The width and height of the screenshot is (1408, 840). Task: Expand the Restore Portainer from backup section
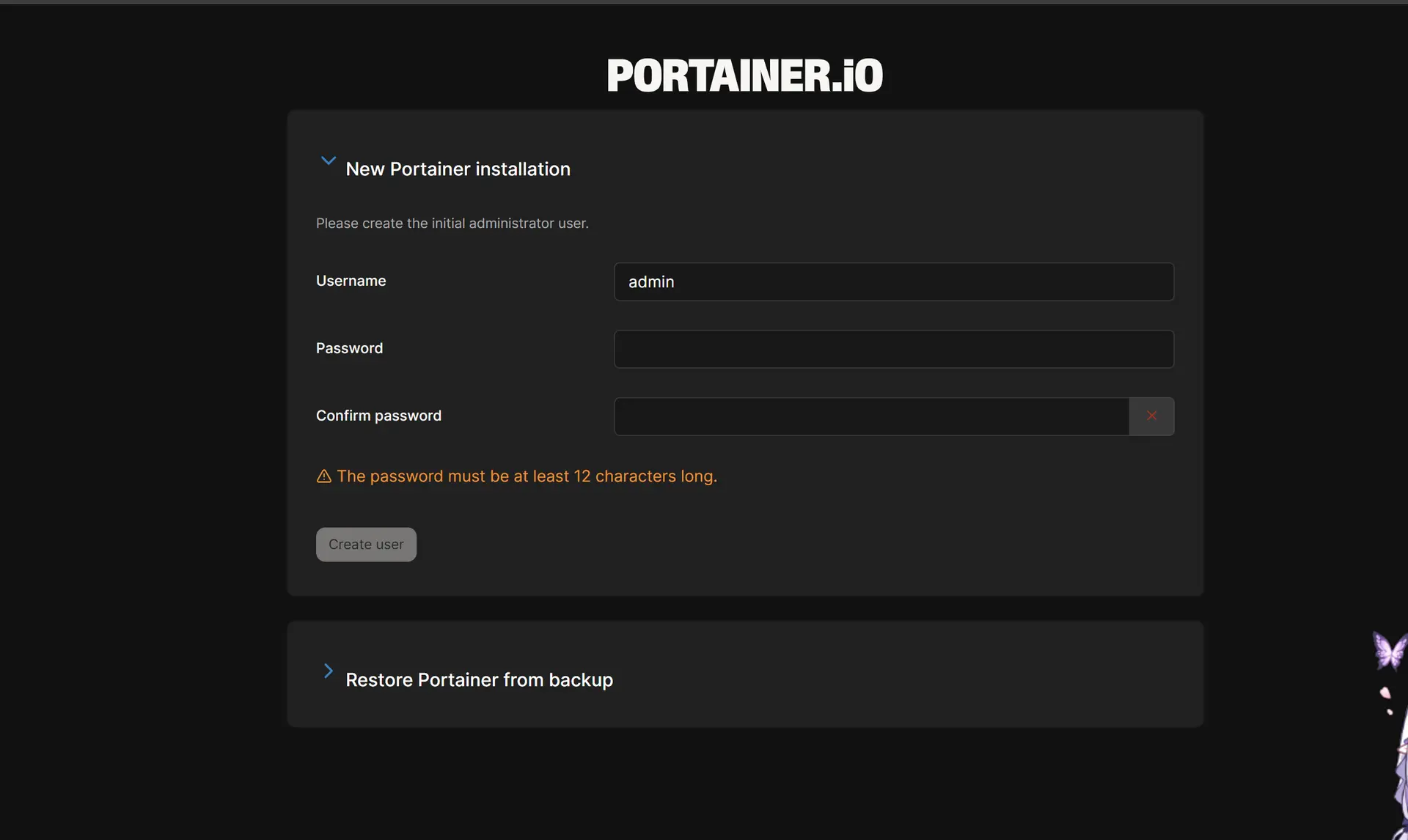point(328,671)
